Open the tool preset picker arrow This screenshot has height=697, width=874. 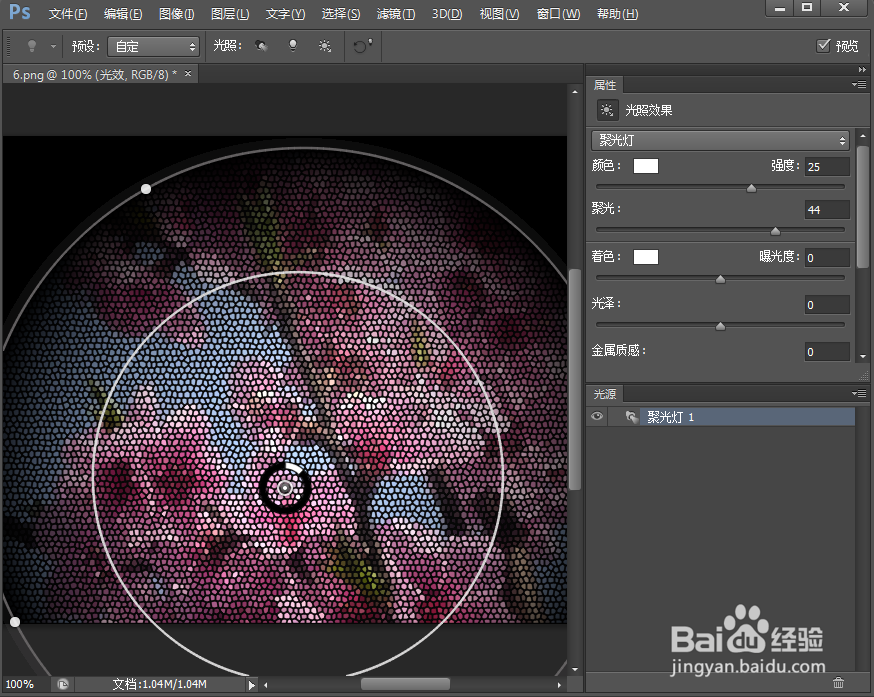click(x=54, y=46)
